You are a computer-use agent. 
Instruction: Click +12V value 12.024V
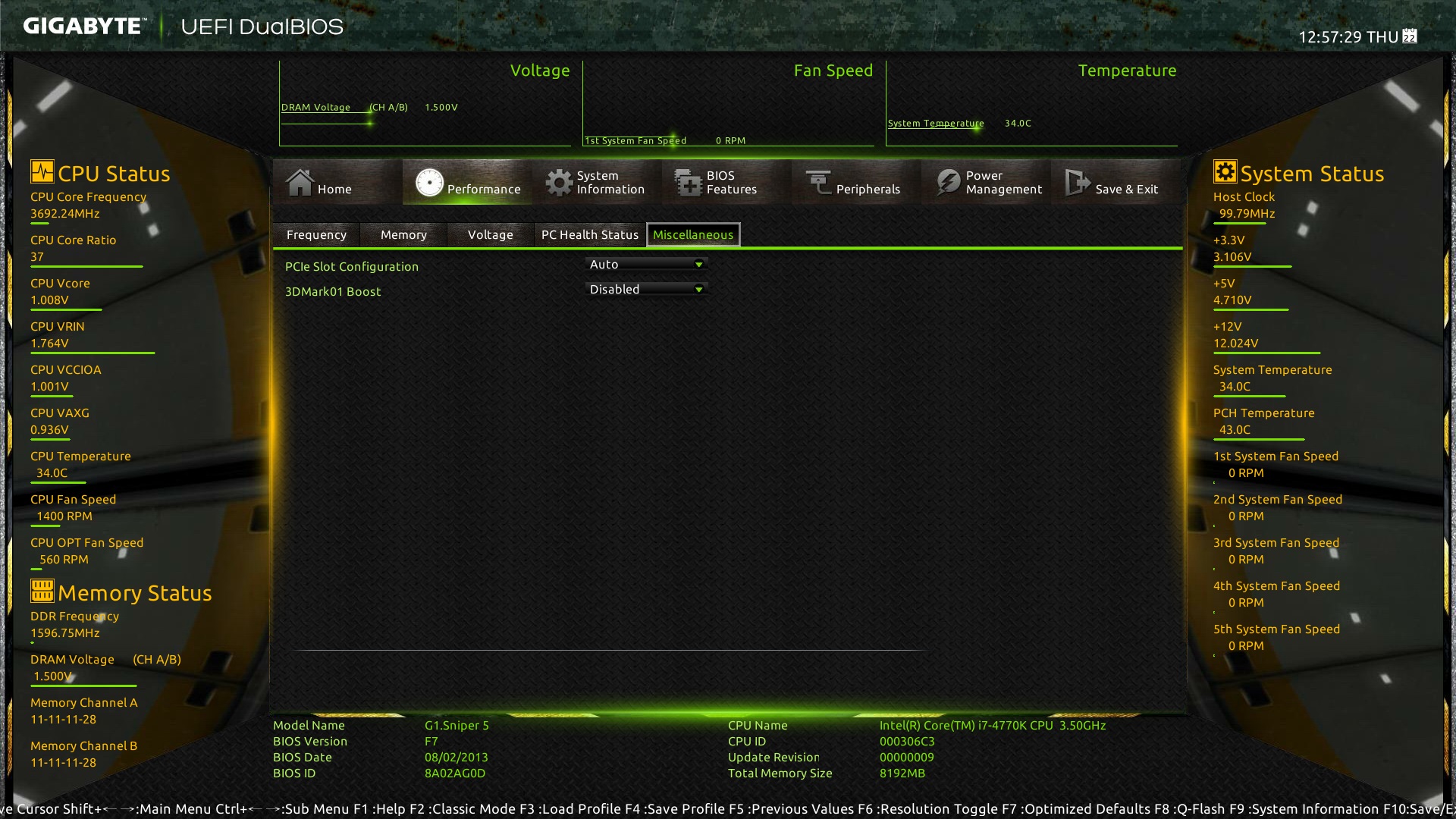(x=1235, y=344)
